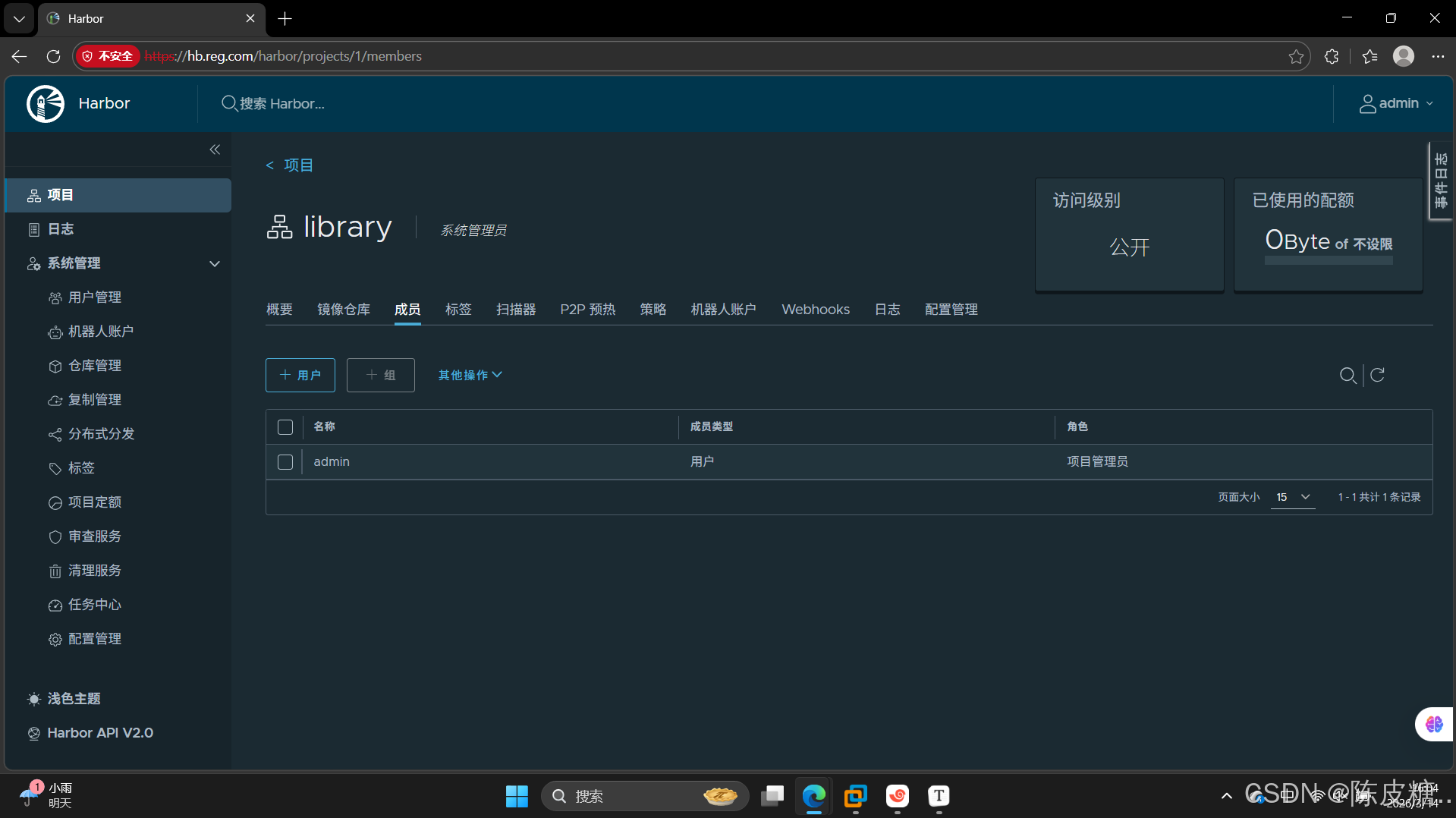Select all members checkbox in header

point(285,427)
